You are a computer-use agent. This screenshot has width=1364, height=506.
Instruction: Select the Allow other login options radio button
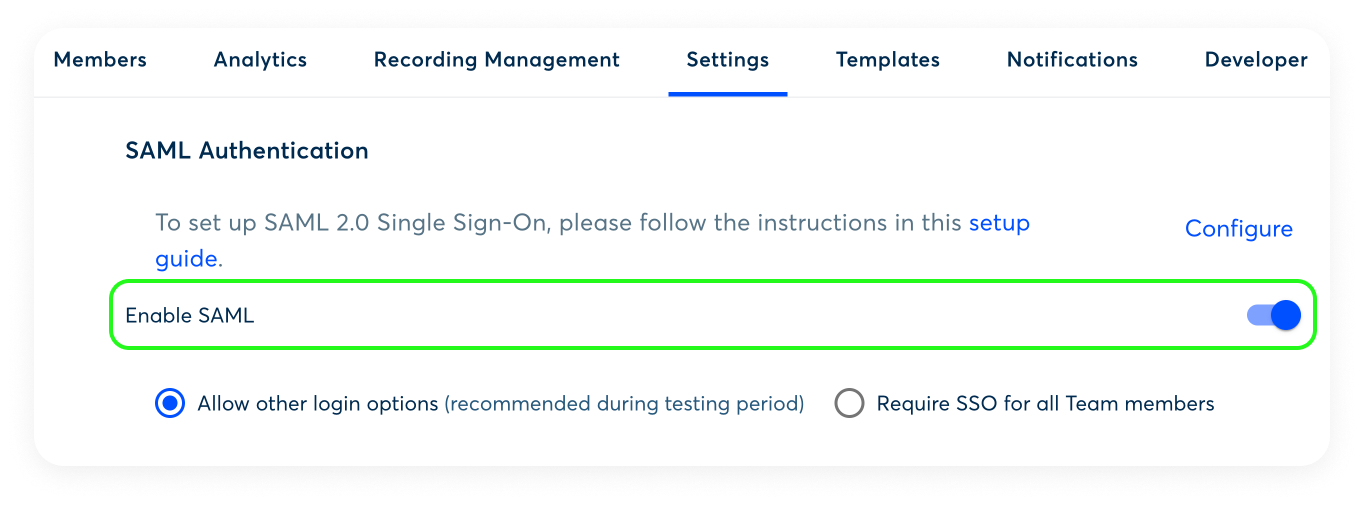[x=171, y=404]
